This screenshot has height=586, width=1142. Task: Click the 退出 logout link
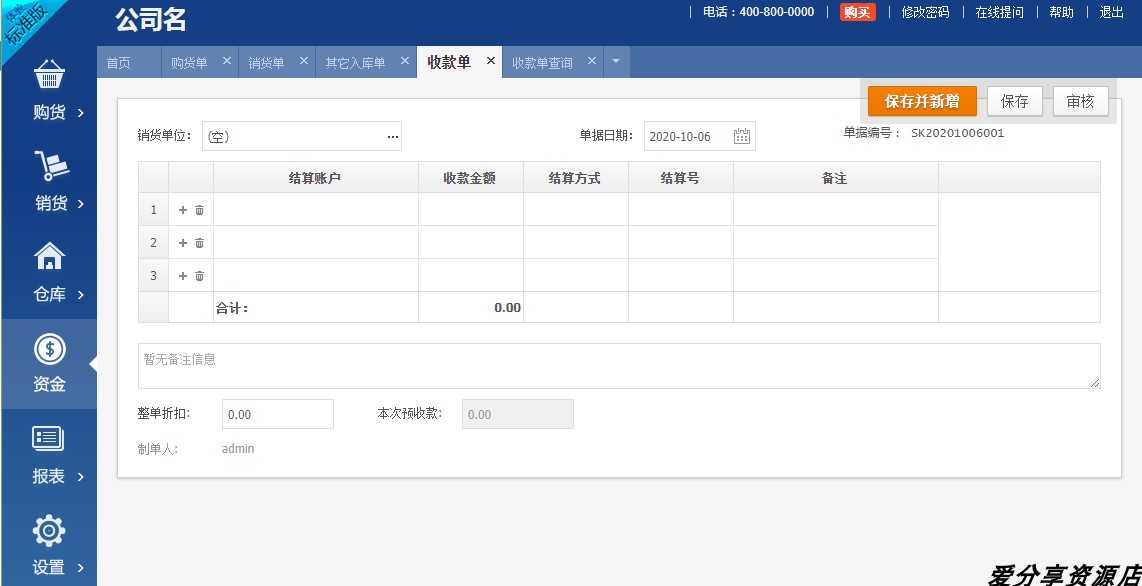coord(1111,12)
